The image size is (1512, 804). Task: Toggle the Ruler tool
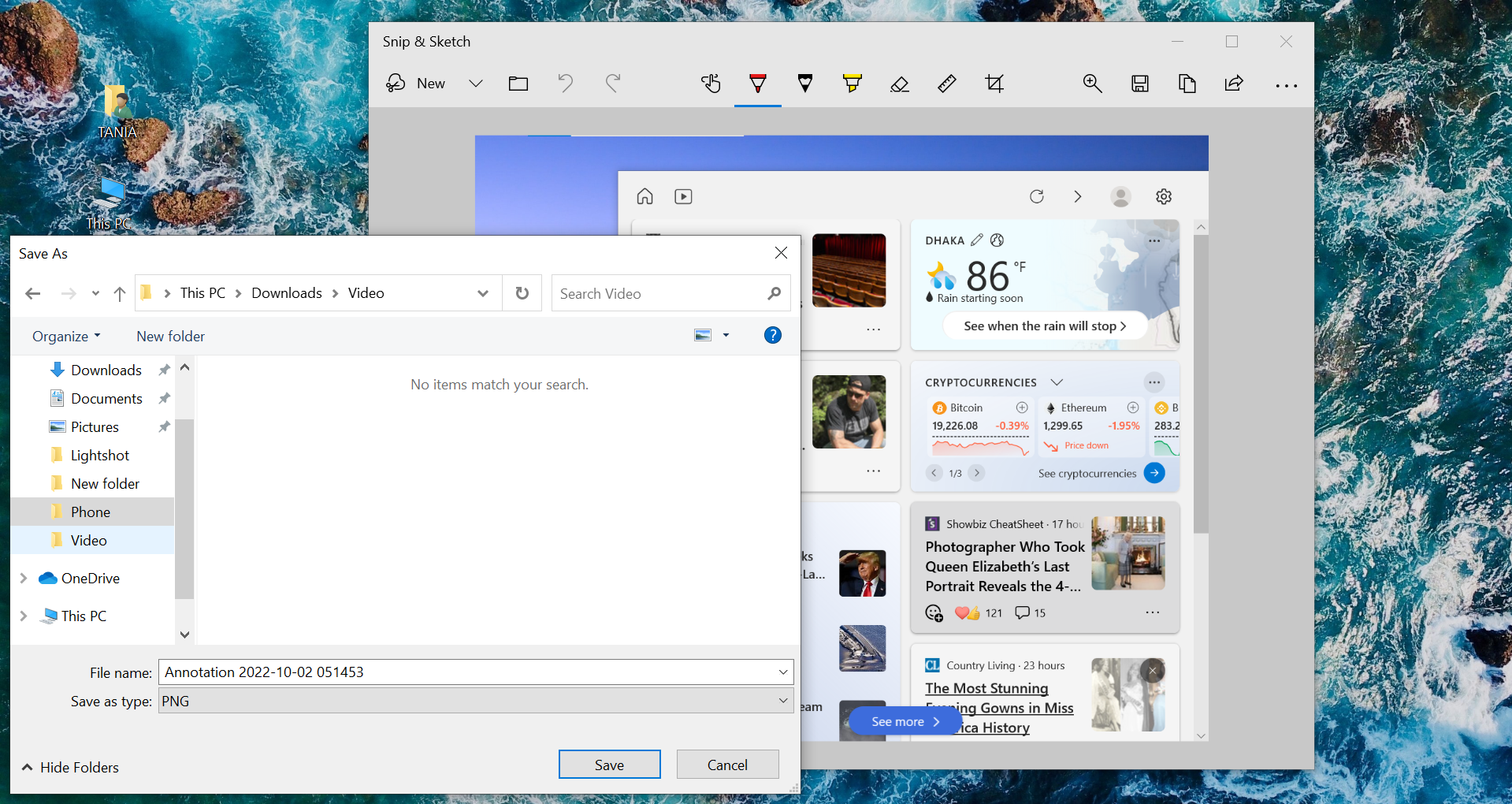pyautogui.click(x=947, y=84)
